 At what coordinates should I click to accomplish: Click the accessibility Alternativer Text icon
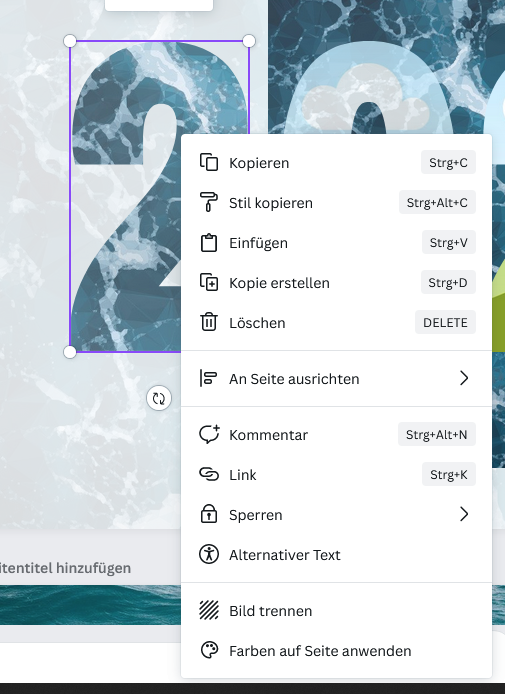click(x=209, y=555)
